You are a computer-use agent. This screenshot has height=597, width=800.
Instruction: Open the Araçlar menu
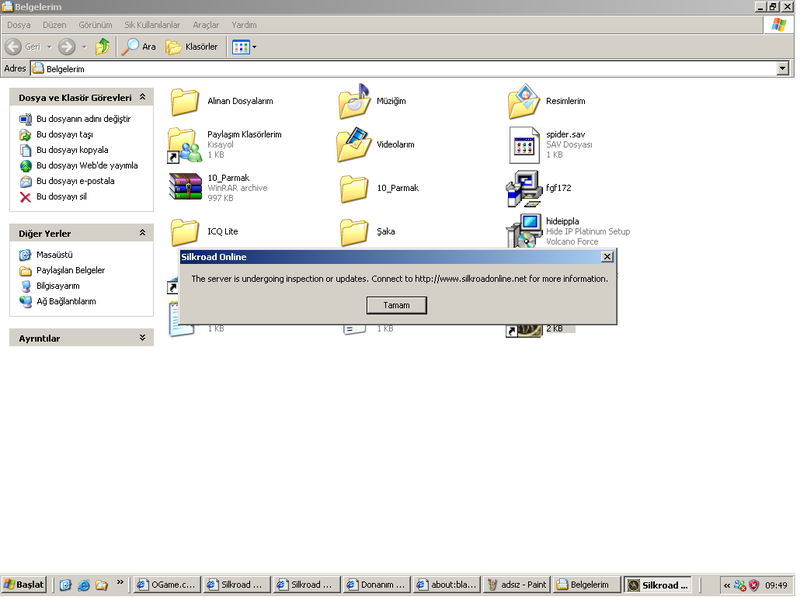205,24
